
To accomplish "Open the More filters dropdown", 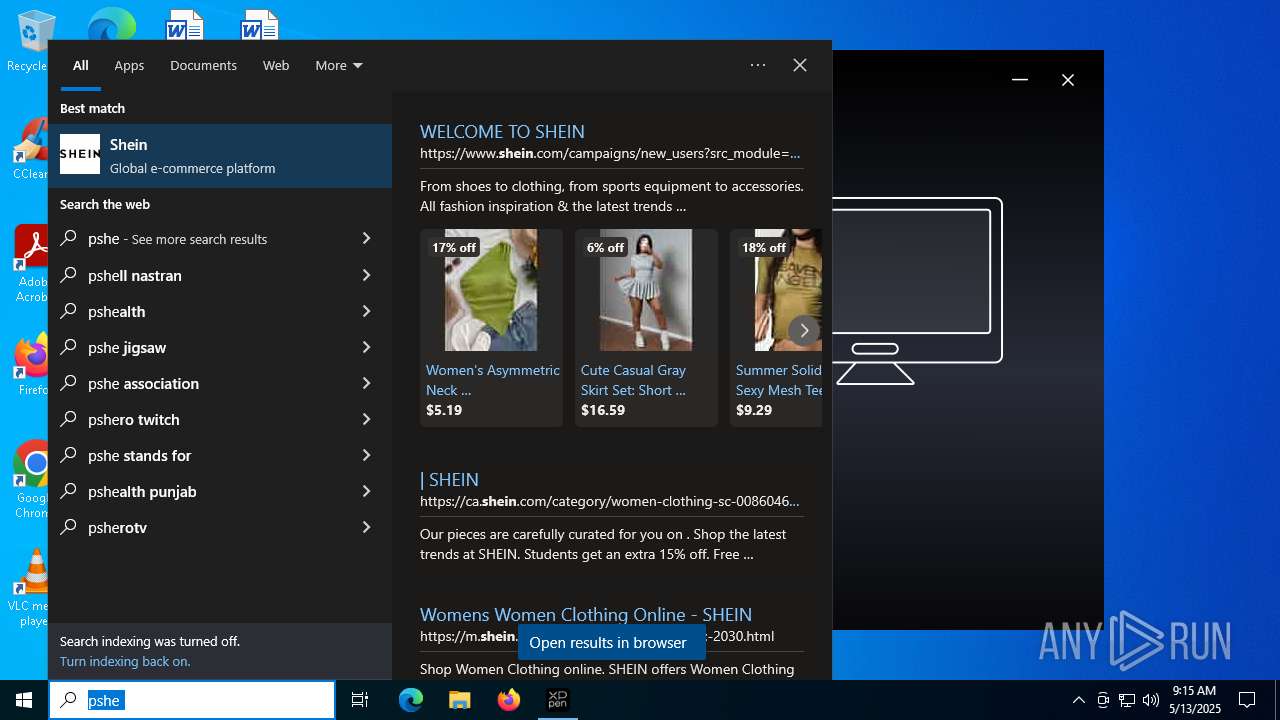I will (339, 65).
